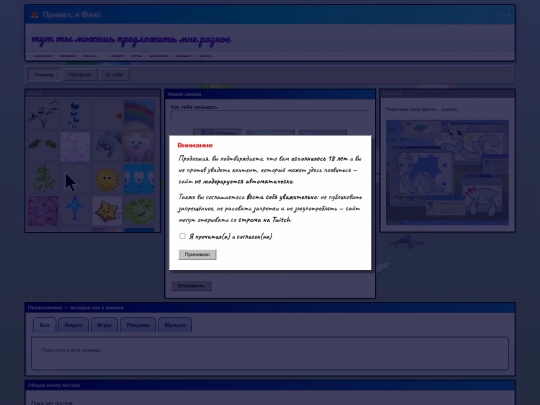Screen dimensions: 540x405
Task: Click the "Перетащи сюда мысли… (шутка)" text
Action: (422, 109)
